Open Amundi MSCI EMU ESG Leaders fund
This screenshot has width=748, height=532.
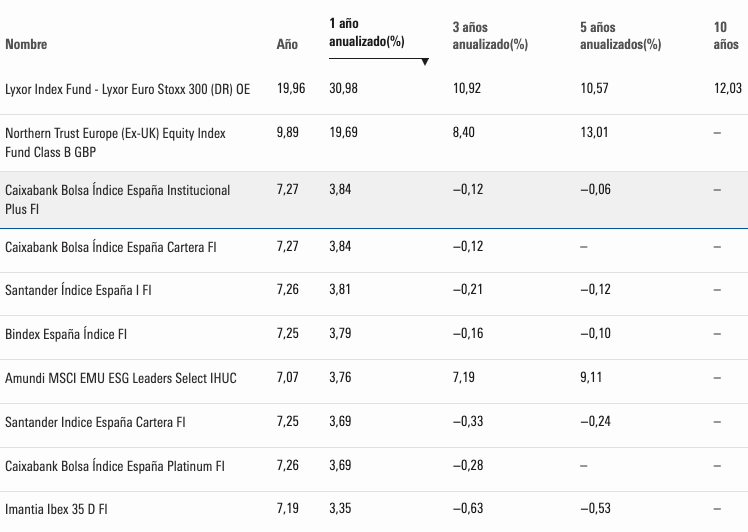click(x=121, y=377)
